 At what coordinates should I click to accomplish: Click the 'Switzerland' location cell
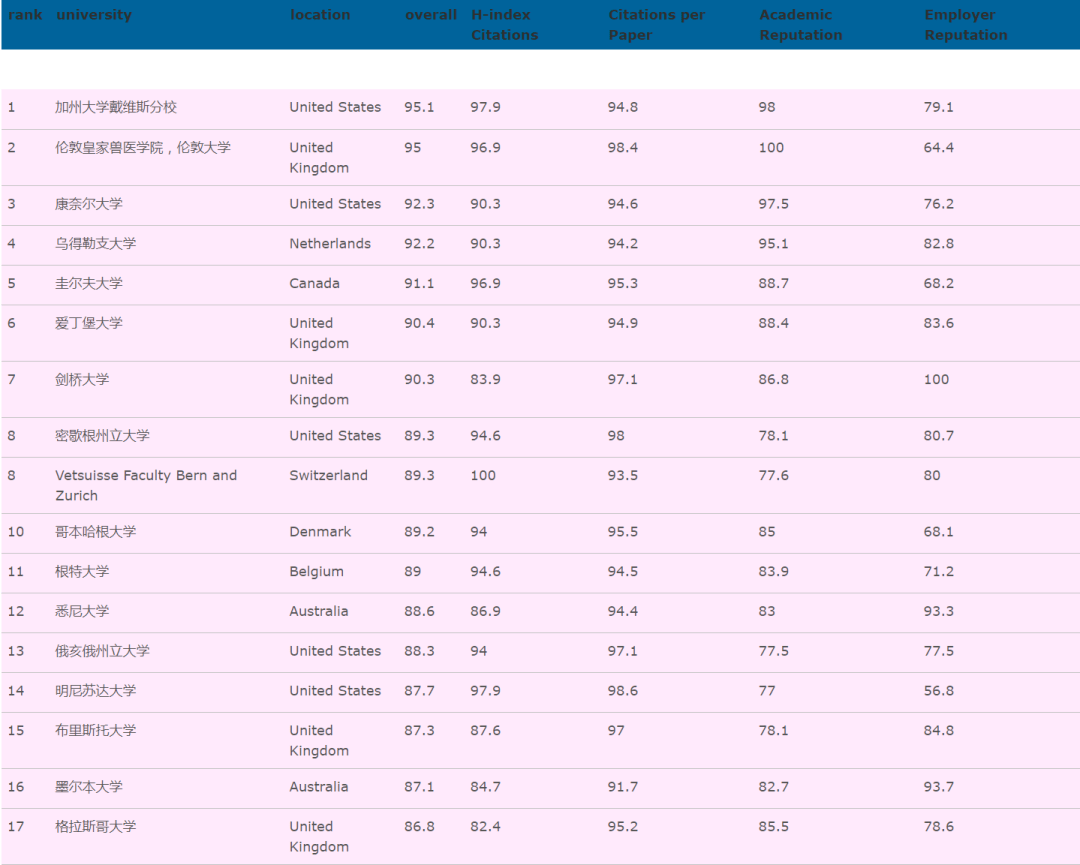[328, 476]
